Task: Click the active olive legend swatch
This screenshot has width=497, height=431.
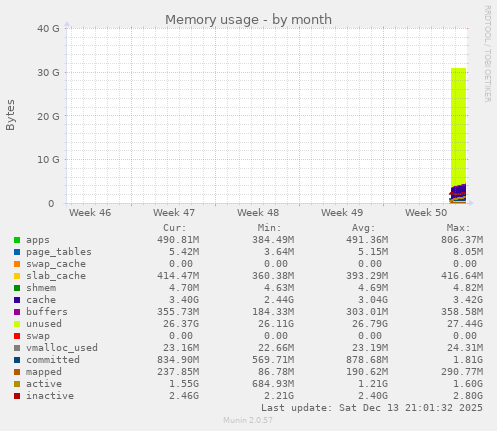Action: 17,384
